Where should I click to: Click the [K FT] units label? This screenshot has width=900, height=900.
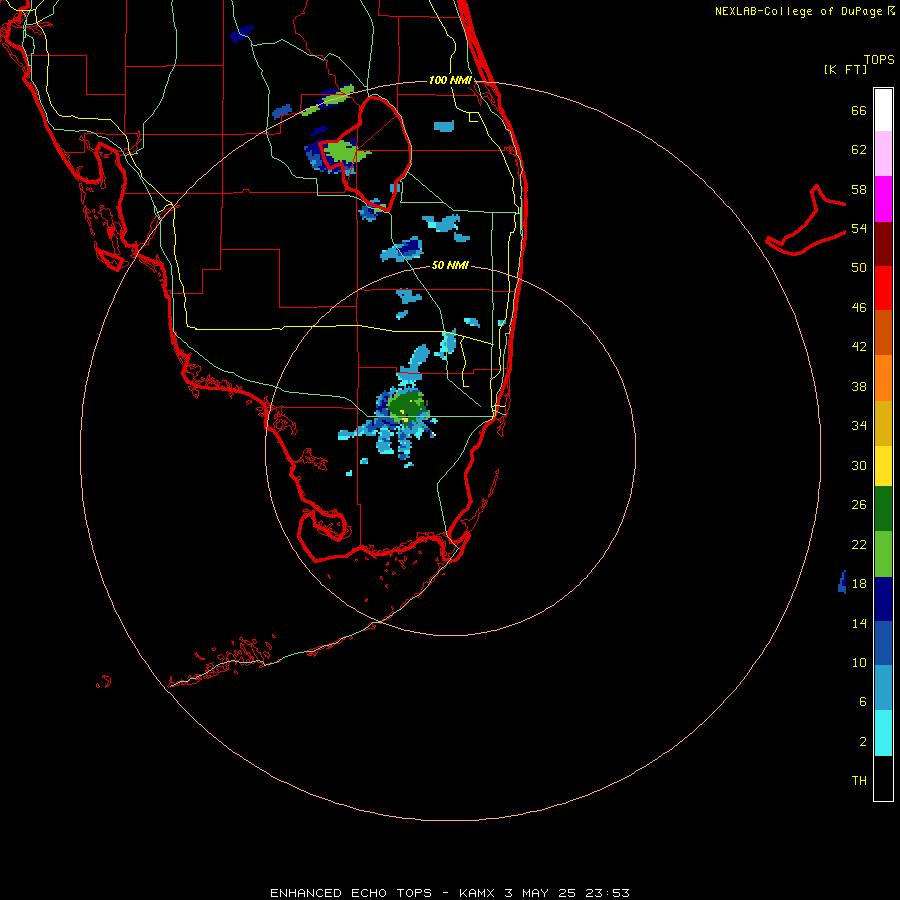coord(845,69)
